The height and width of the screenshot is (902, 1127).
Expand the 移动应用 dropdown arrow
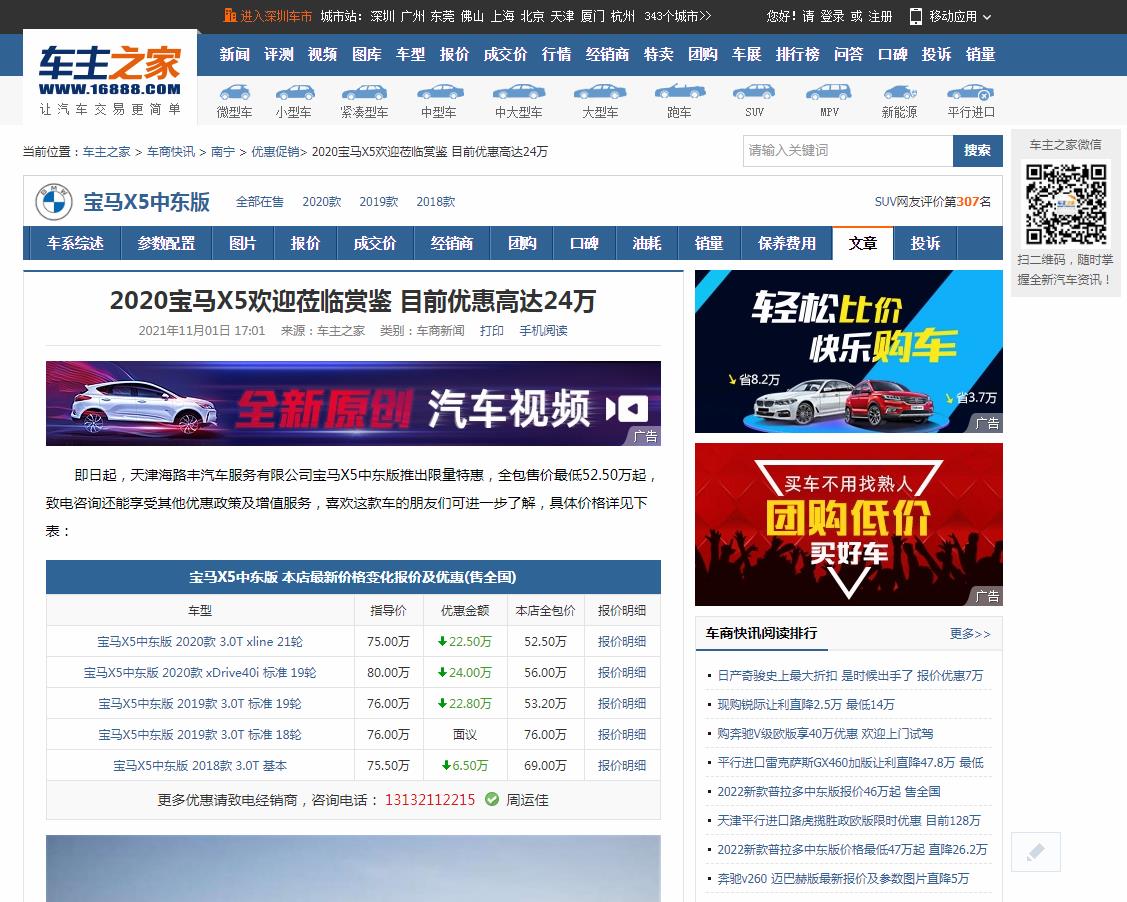(x=987, y=17)
